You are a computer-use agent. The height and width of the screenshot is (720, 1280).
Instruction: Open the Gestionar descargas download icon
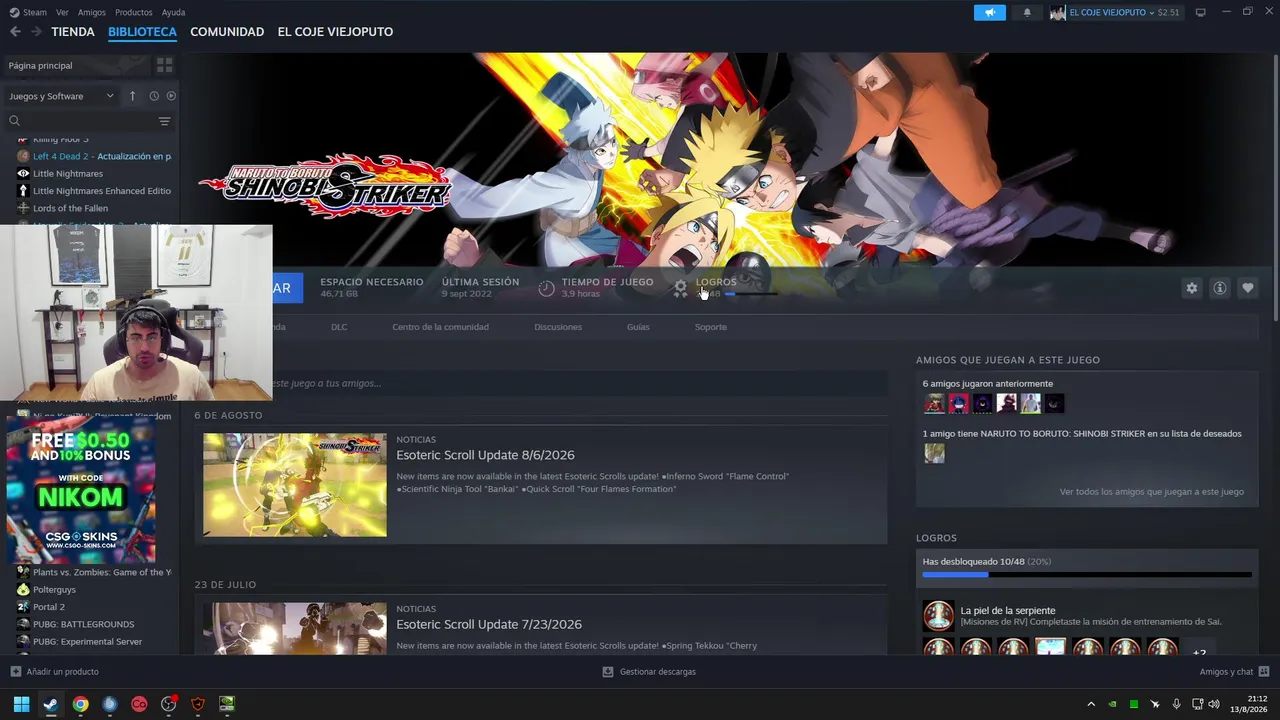click(x=607, y=672)
